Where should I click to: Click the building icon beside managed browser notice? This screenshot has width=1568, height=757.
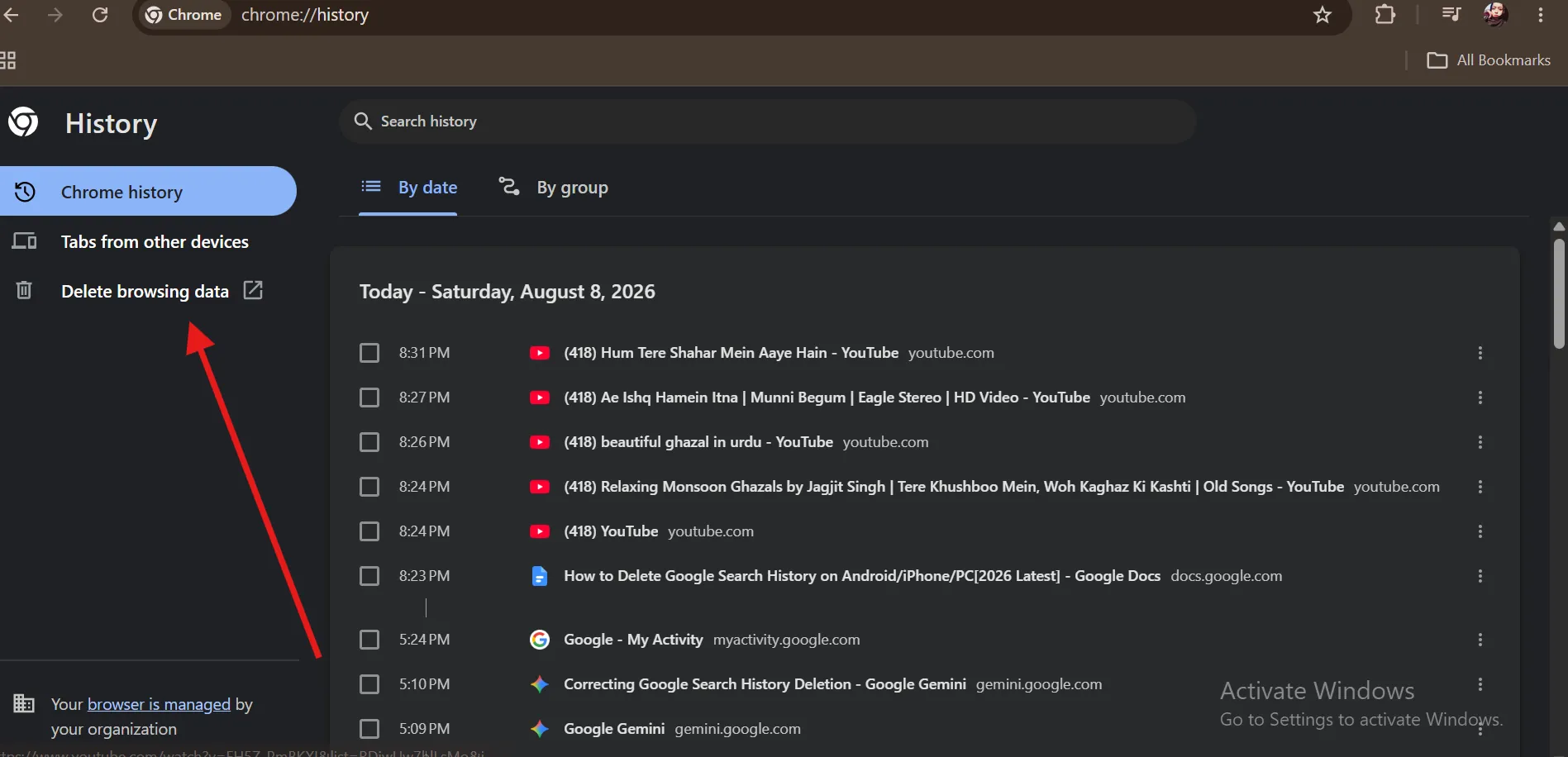(24, 703)
